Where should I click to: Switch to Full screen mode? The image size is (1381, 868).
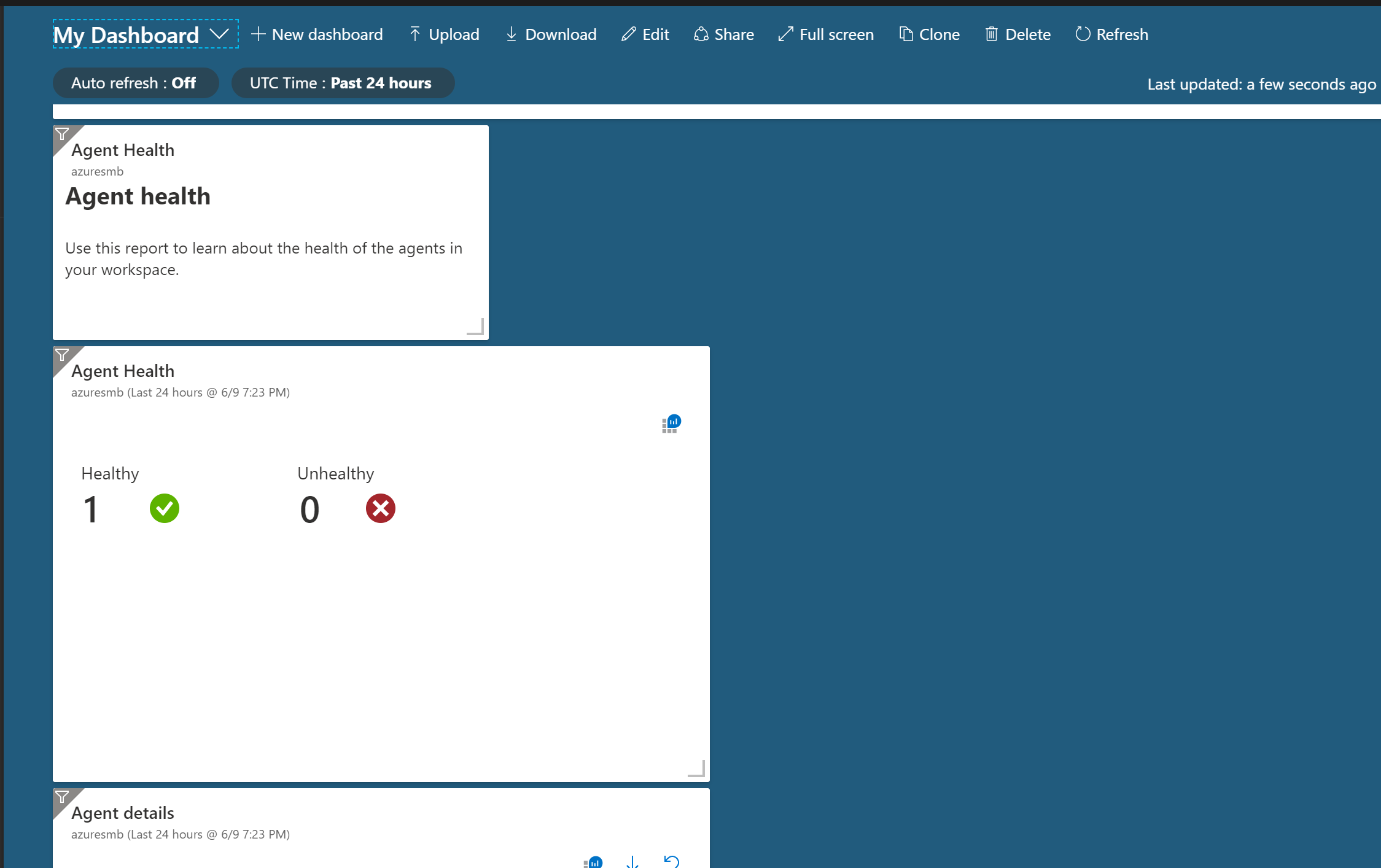click(825, 34)
